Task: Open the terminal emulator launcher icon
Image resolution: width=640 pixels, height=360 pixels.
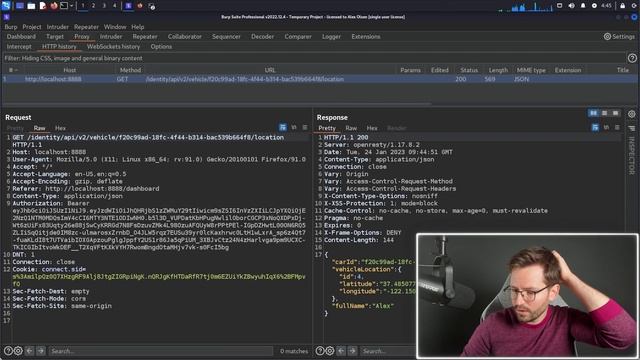Action: click(64, 6)
